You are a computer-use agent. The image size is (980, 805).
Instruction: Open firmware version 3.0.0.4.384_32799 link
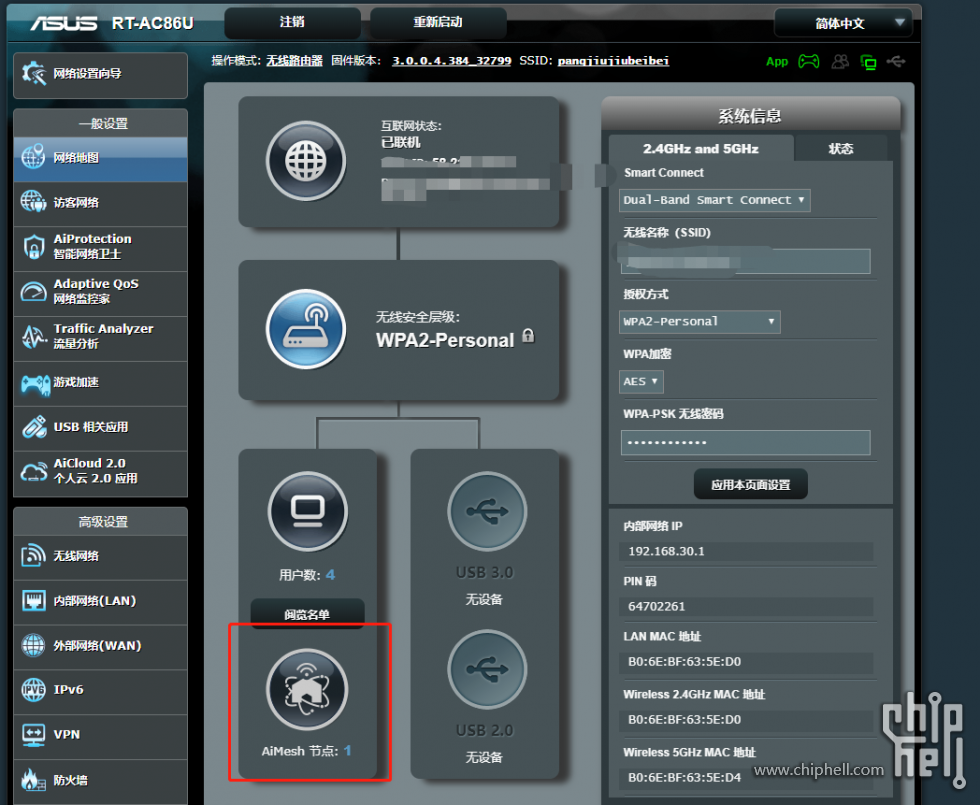click(x=451, y=61)
